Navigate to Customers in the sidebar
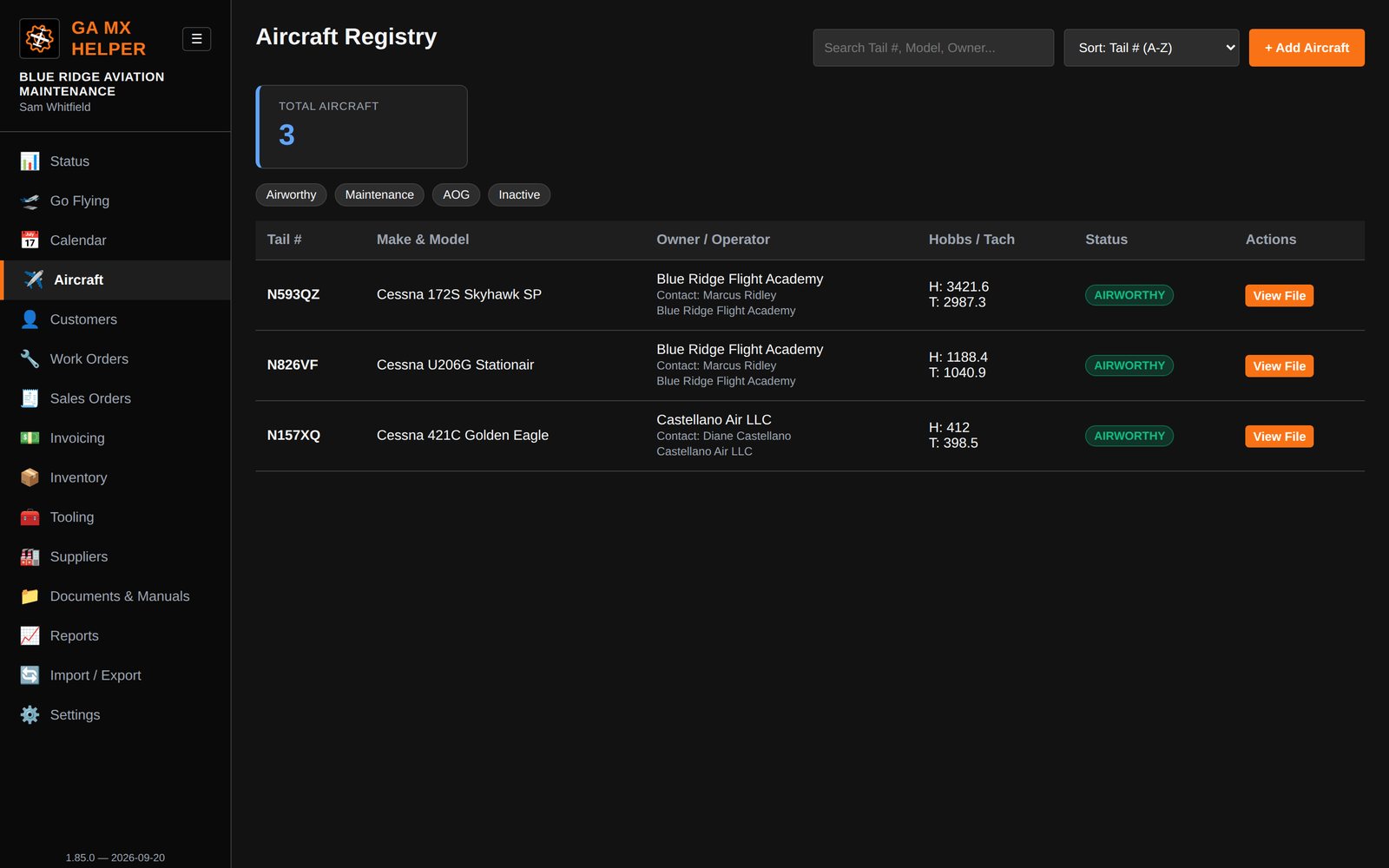This screenshot has height=868, width=1389. pyautogui.click(x=83, y=319)
